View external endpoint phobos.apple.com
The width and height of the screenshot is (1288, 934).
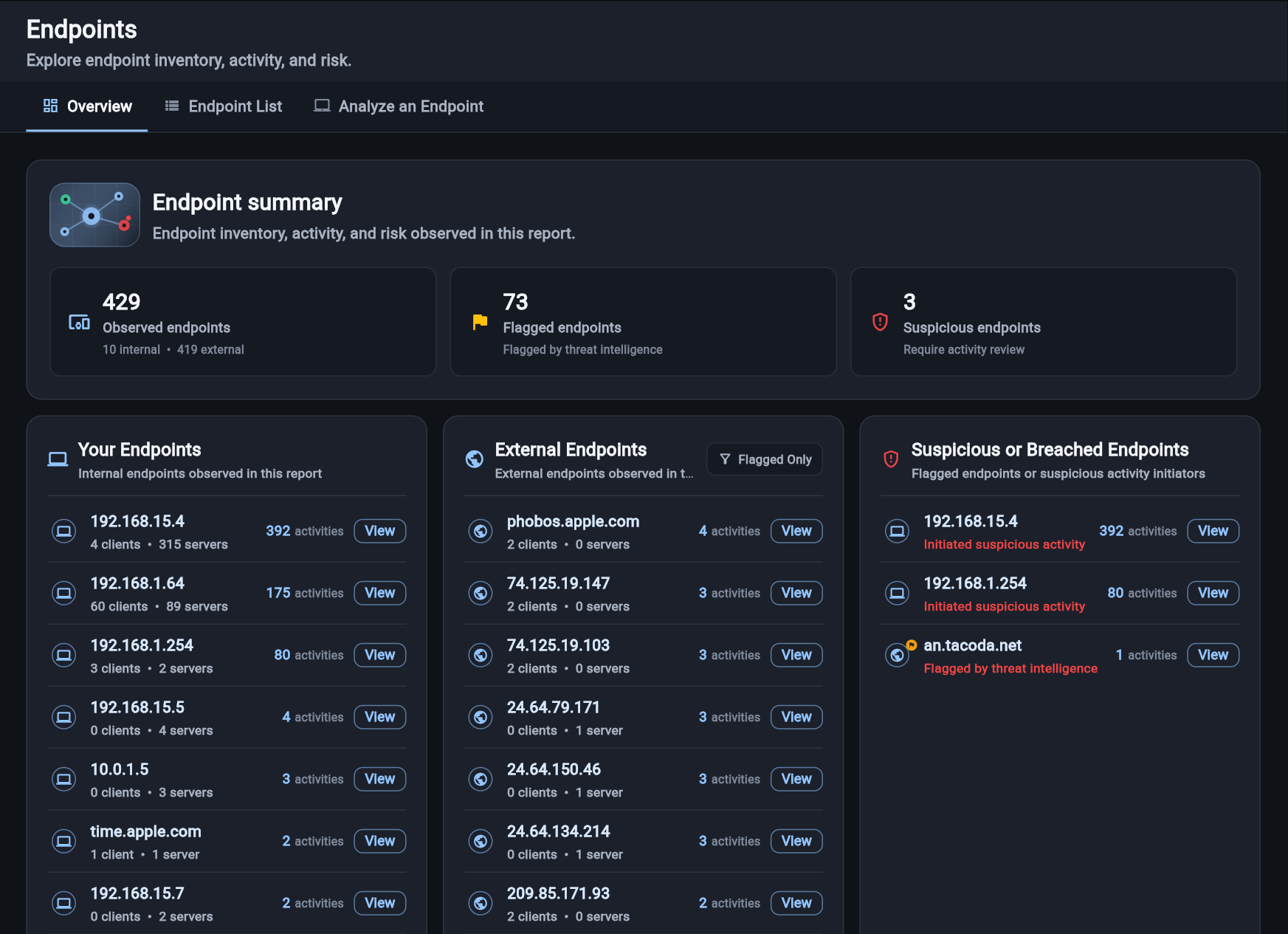coord(796,531)
